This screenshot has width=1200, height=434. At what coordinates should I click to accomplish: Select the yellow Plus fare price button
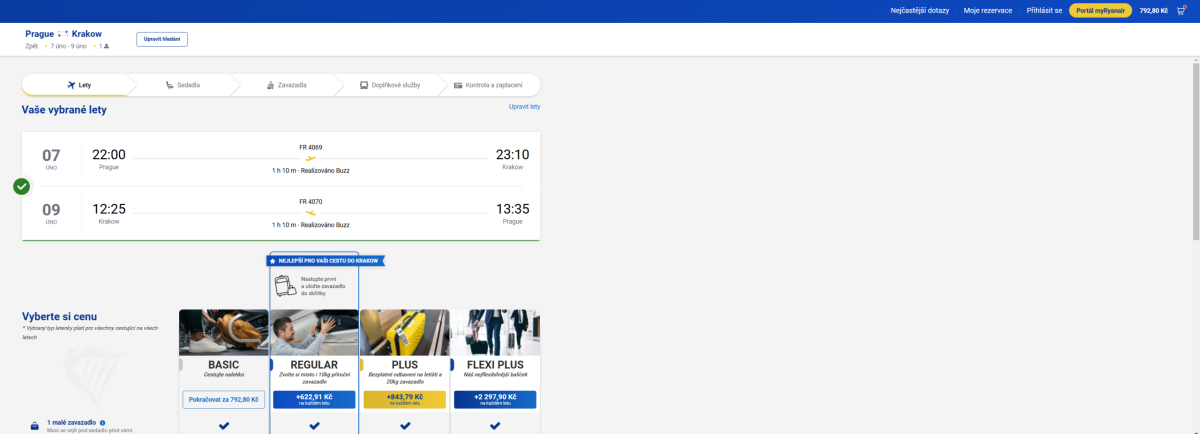tap(405, 399)
